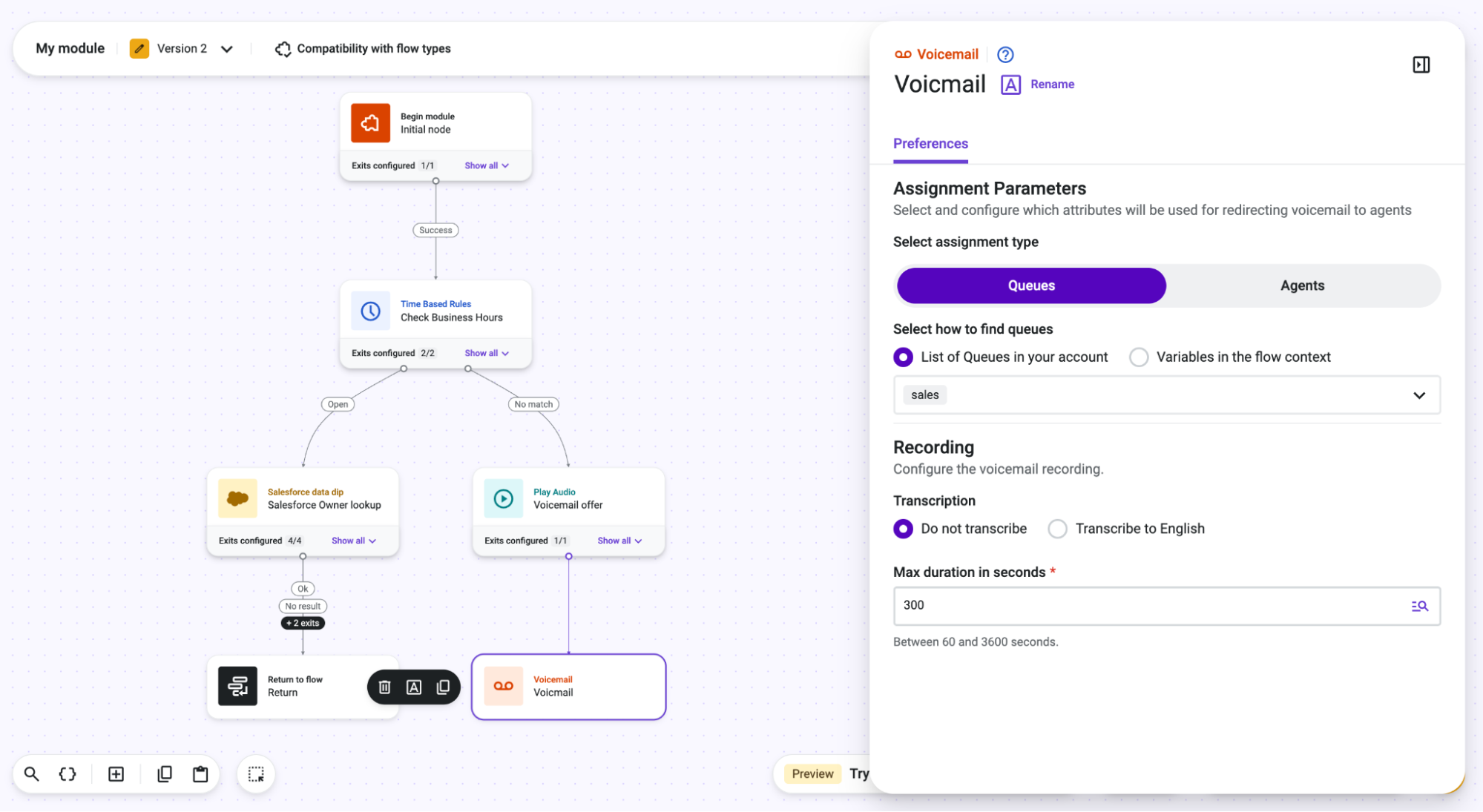The width and height of the screenshot is (1483, 812).
Task: Click rename icon in floating node toolbar
Action: tap(414, 687)
